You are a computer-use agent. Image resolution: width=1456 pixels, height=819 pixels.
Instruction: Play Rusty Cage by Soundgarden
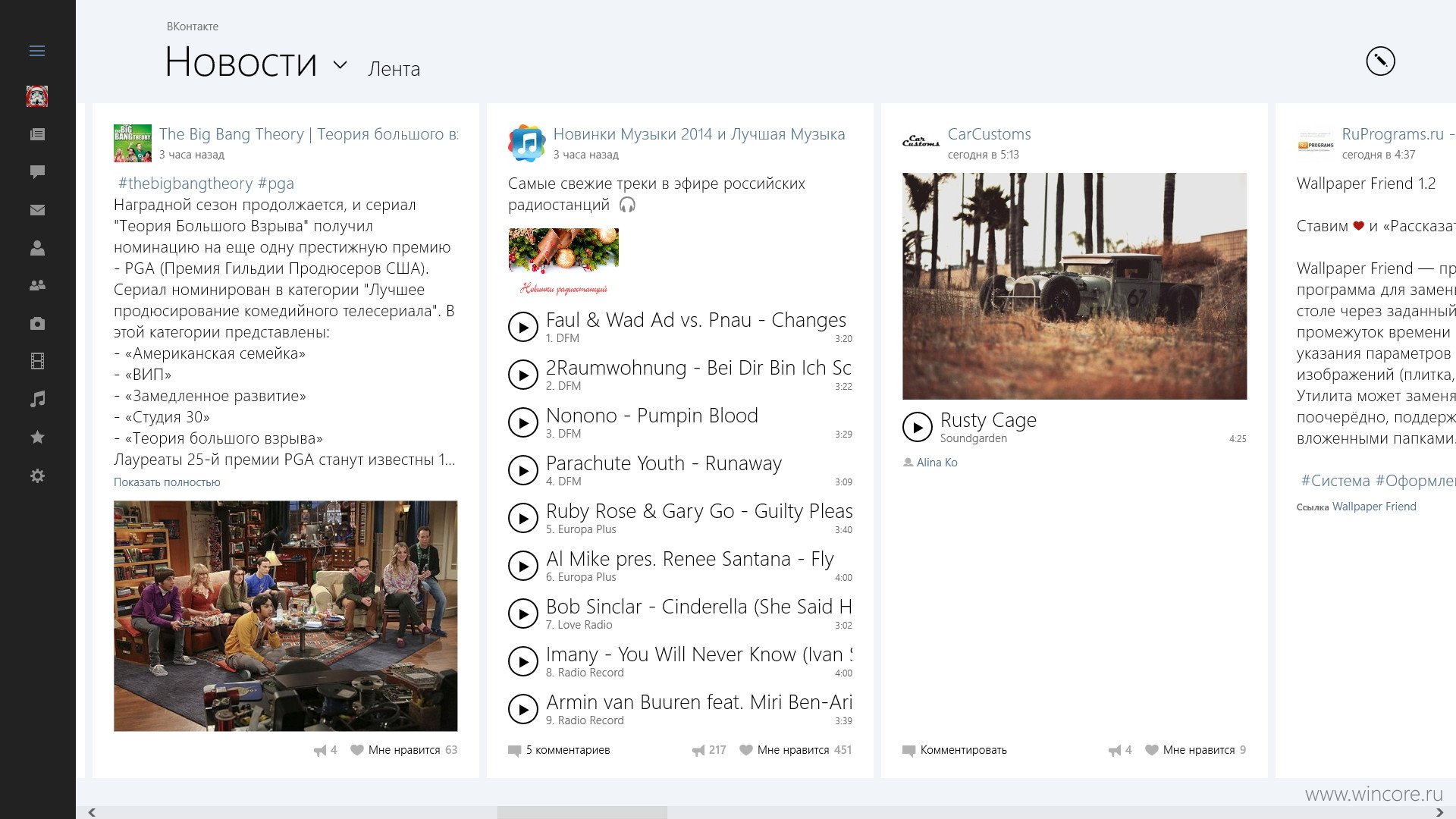pos(918,427)
